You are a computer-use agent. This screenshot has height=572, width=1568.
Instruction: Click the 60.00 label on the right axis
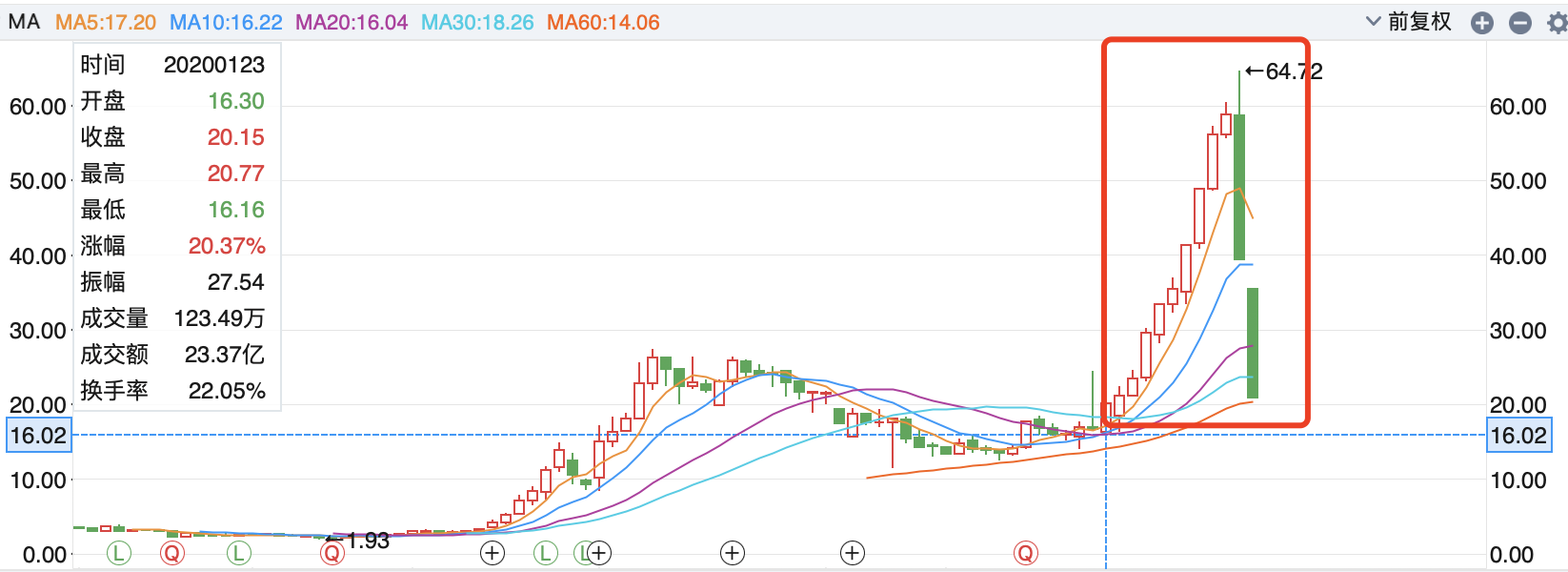tap(1518, 107)
